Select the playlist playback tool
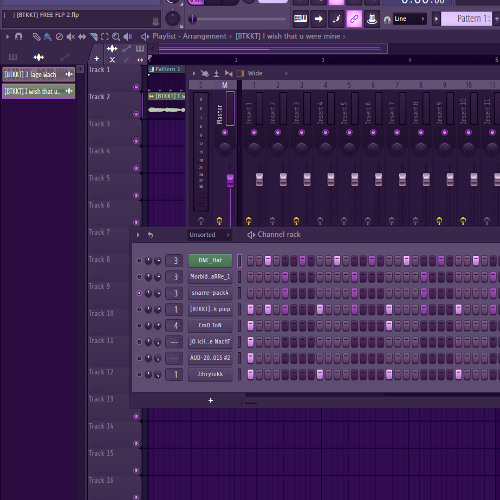The height and width of the screenshot is (500, 500). pos(128,37)
